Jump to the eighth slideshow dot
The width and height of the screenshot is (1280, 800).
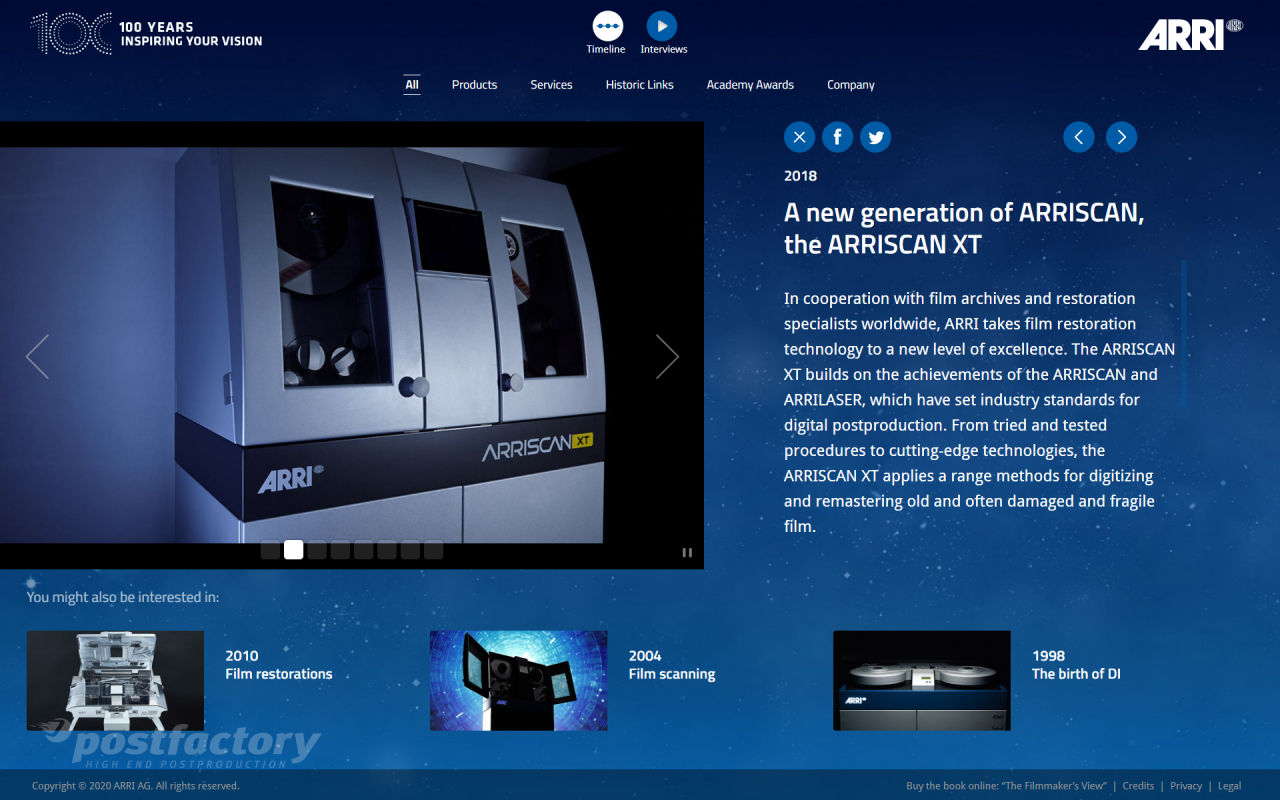tap(433, 550)
